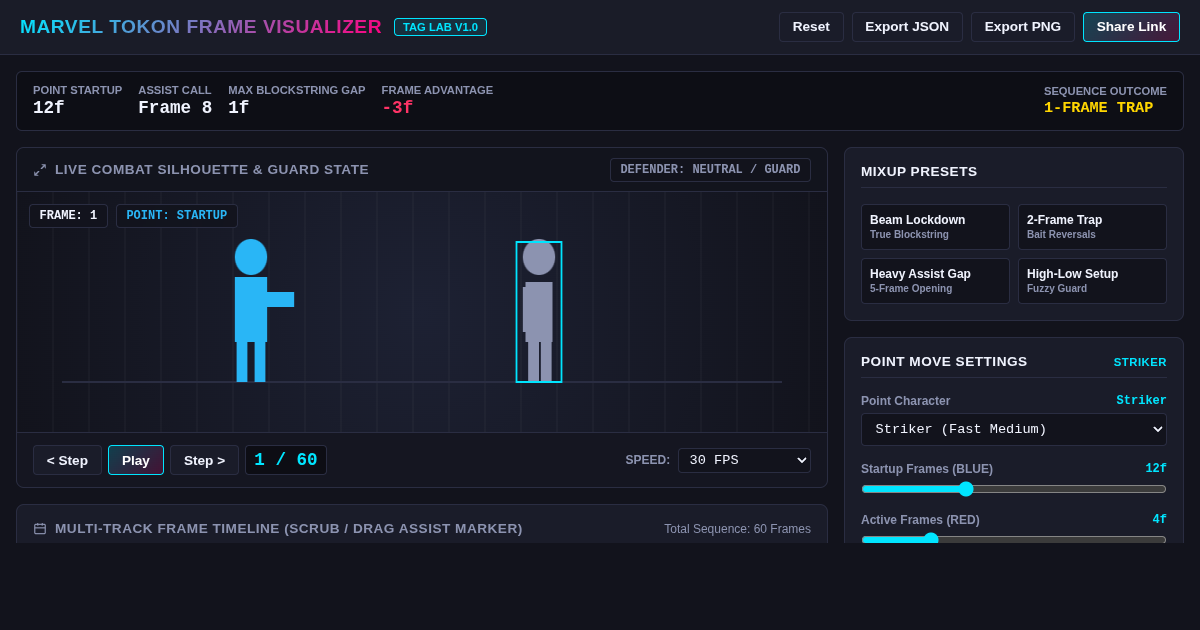This screenshot has height=630, width=1200.
Task: Click the Frame Advantage value -3f
Action: point(397,108)
